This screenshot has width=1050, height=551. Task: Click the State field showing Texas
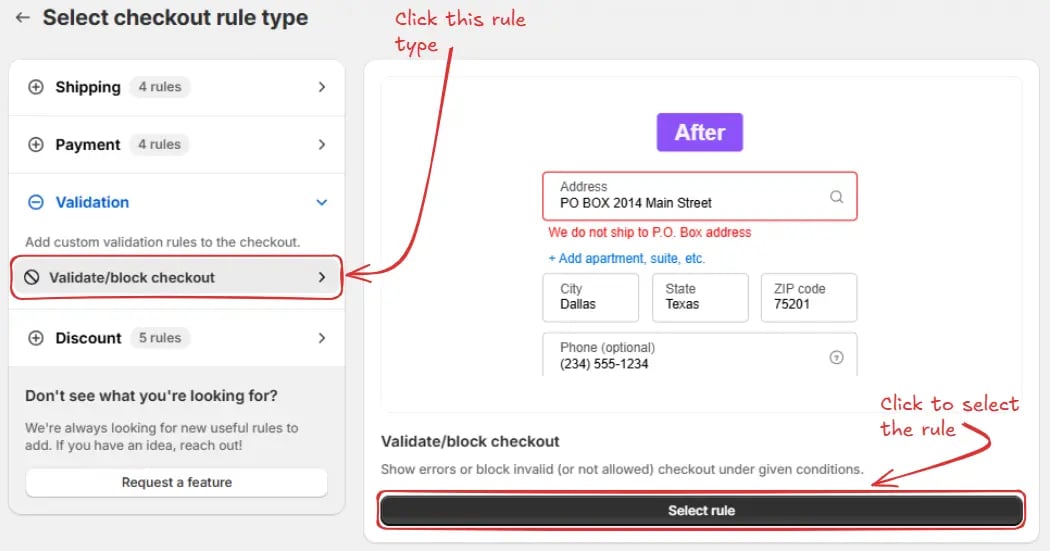[700, 297]
